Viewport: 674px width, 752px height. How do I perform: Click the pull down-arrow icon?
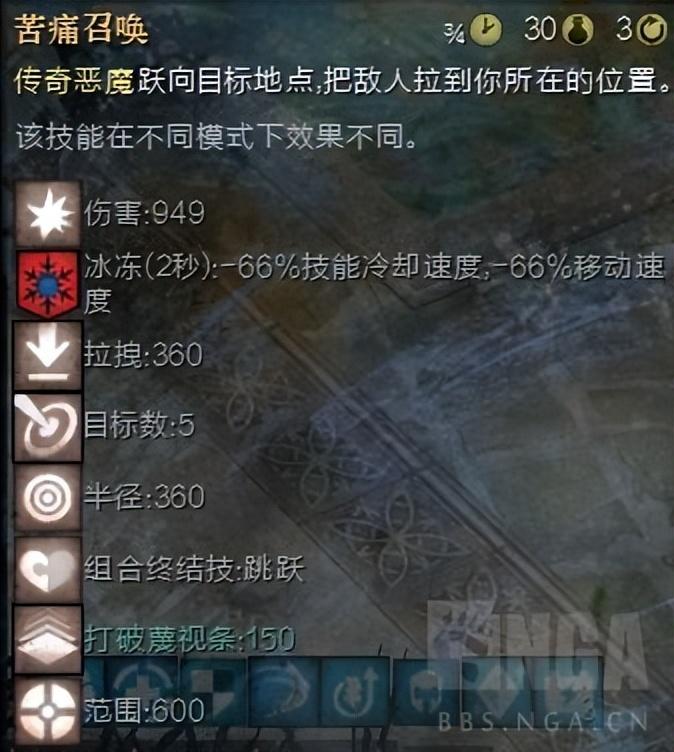pos(47,355)
